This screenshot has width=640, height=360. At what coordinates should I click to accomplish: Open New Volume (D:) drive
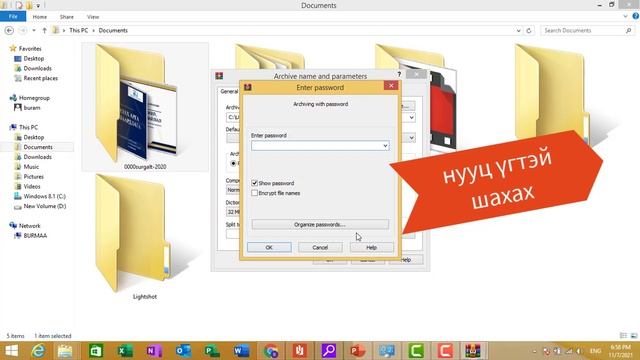point(44,206)
